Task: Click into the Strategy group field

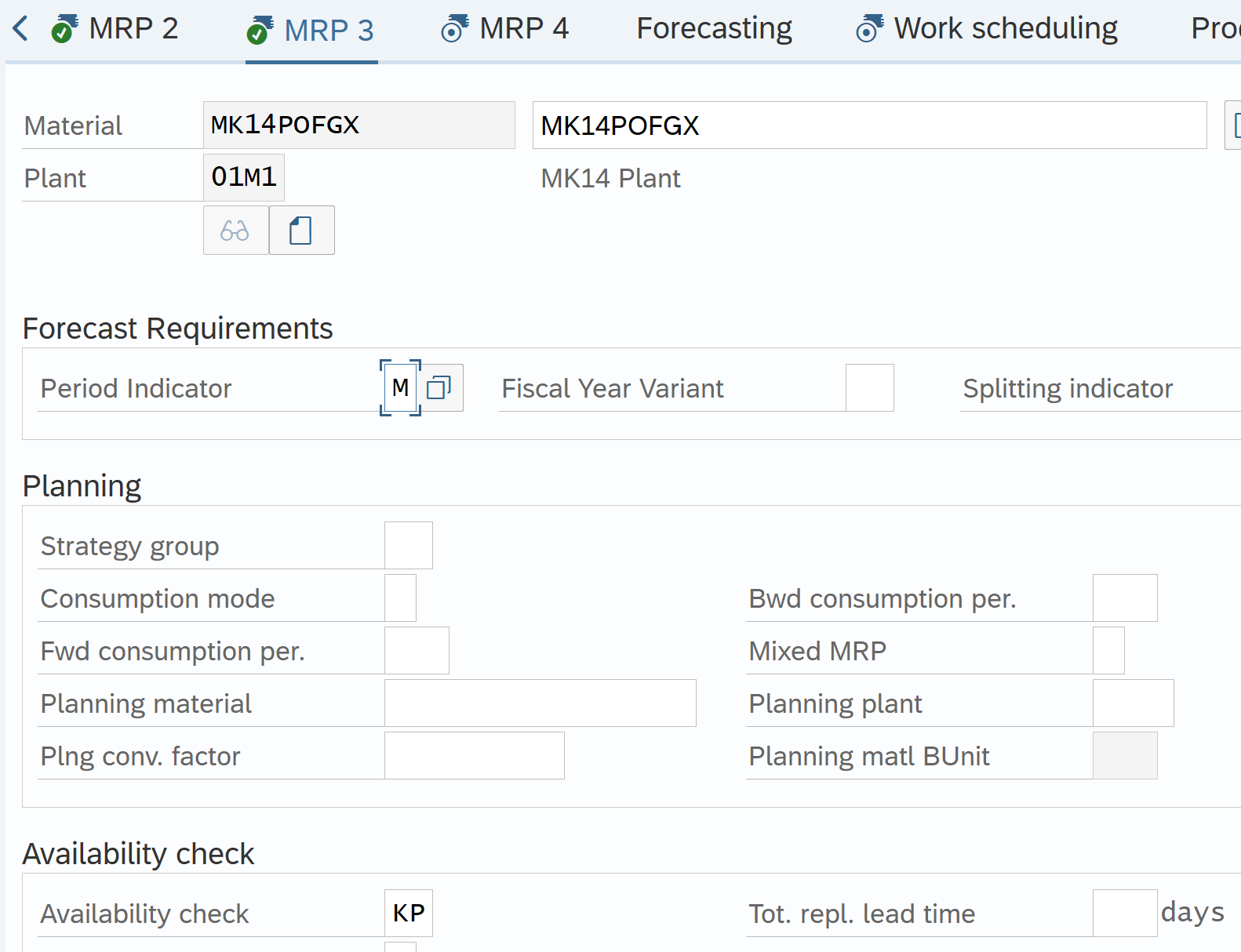Action: (408, 546)
